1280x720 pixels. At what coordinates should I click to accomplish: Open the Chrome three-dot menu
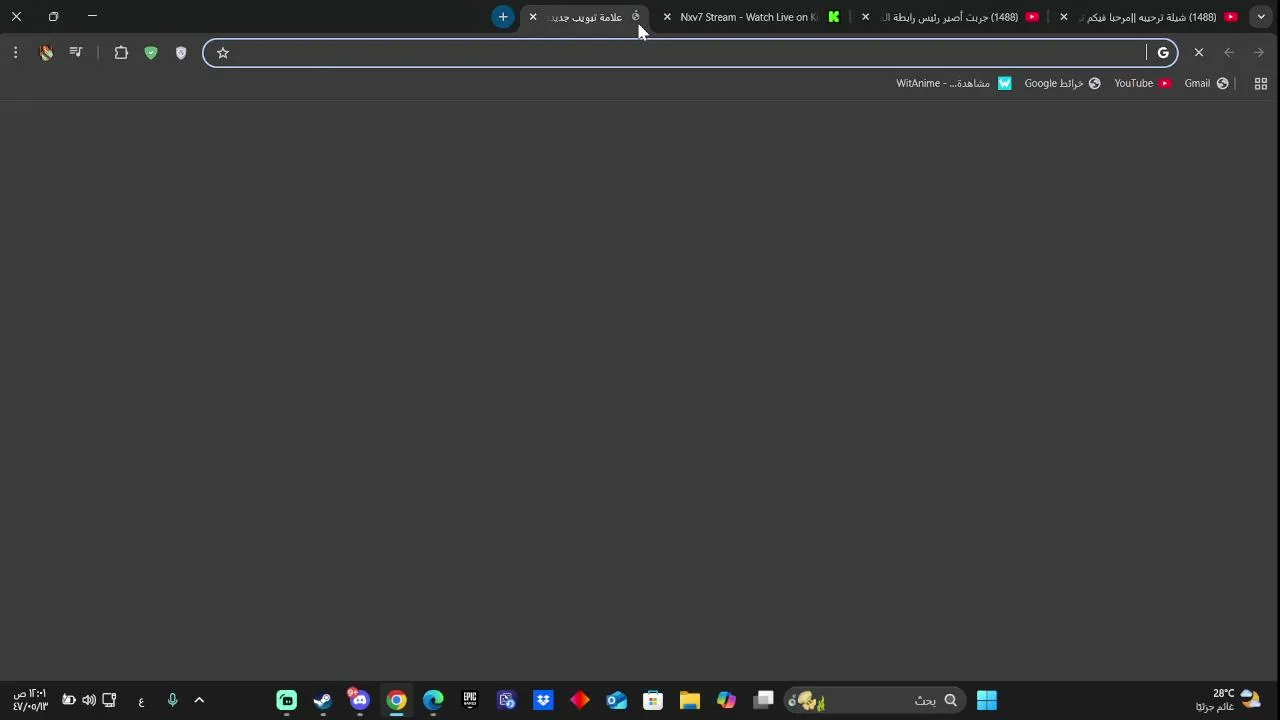(x=15, y=53)
